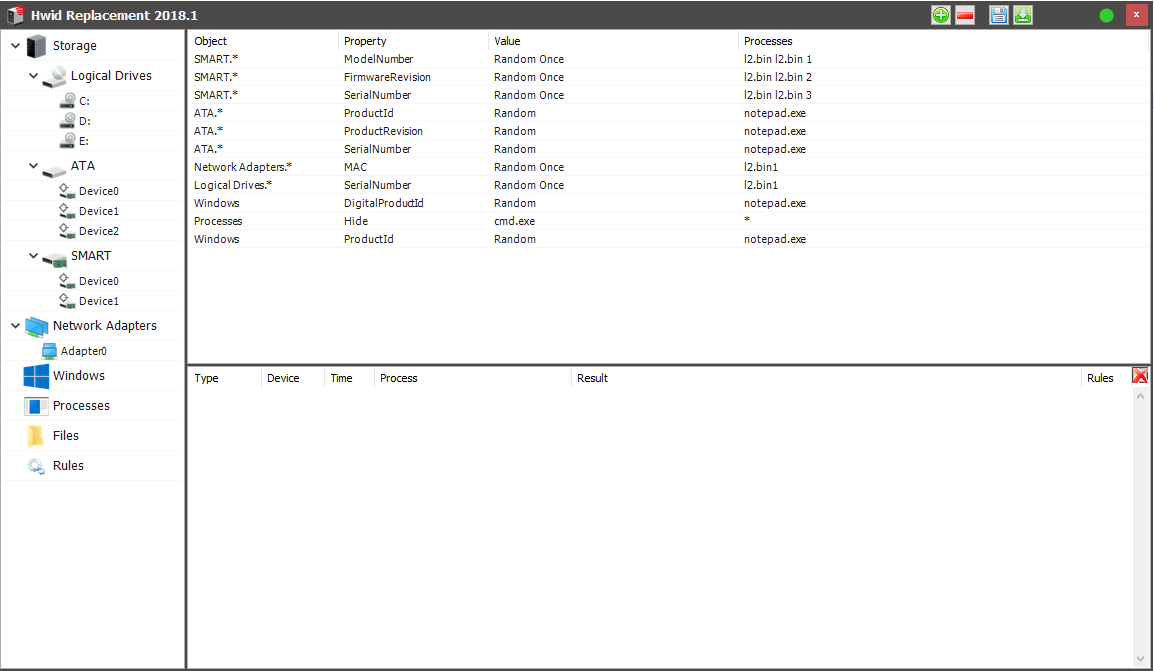
Task: Click the Adapter0 icon
Action: coord(49,351)
